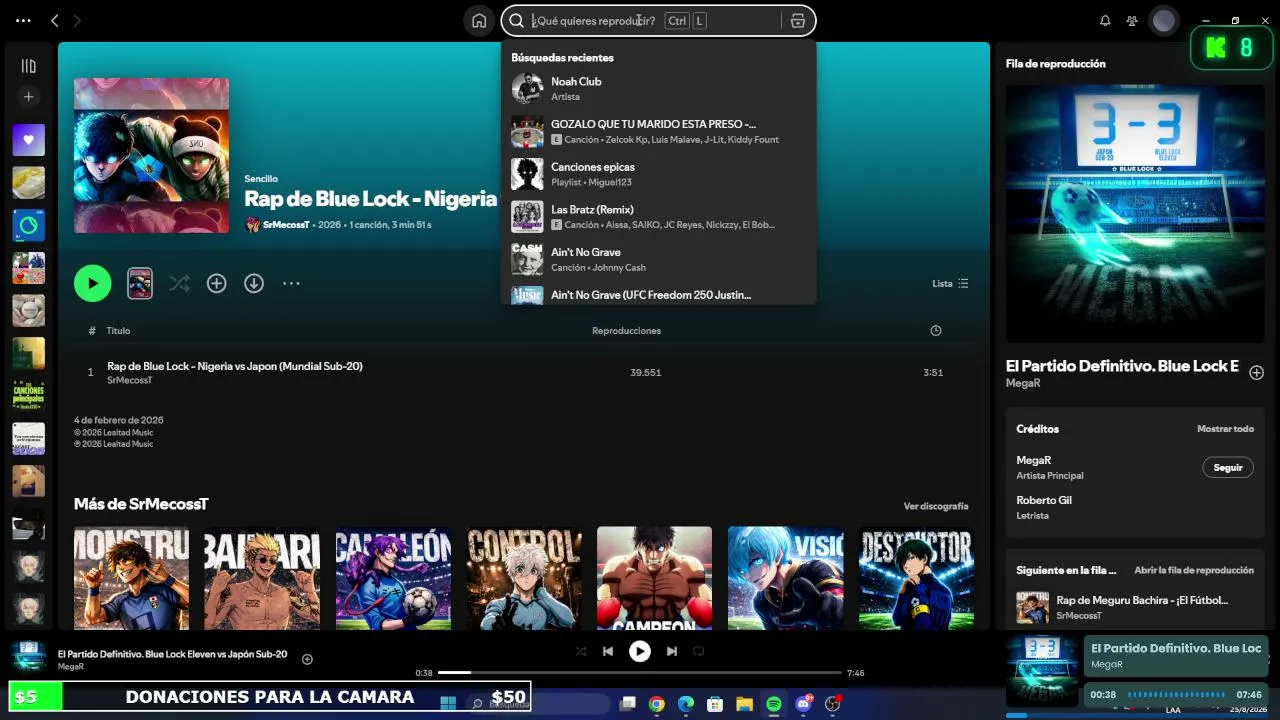The height and width of the screenshot is (720, 1280).
Task: Navigate back with the left arrow
Action: 55,21
